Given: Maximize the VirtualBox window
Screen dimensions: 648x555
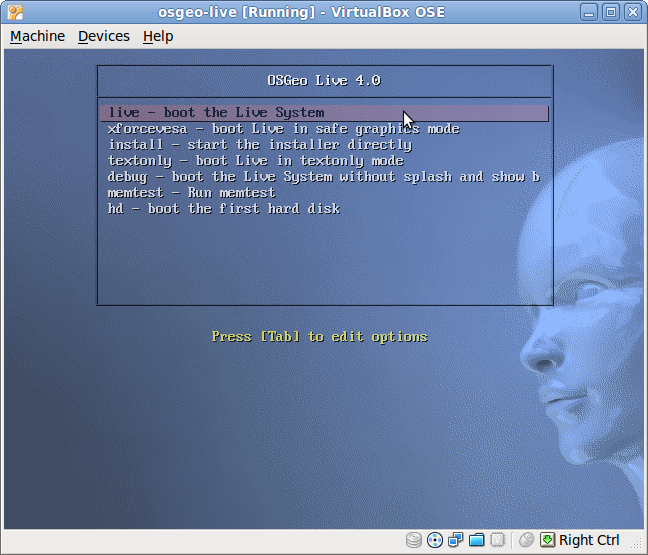Looking at the screenshot, I should (x=610, y=12).
